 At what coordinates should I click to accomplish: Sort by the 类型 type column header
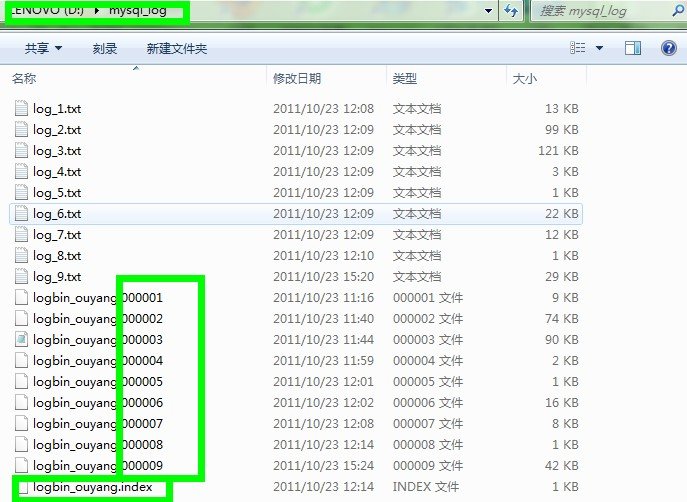tap(446, 78)
